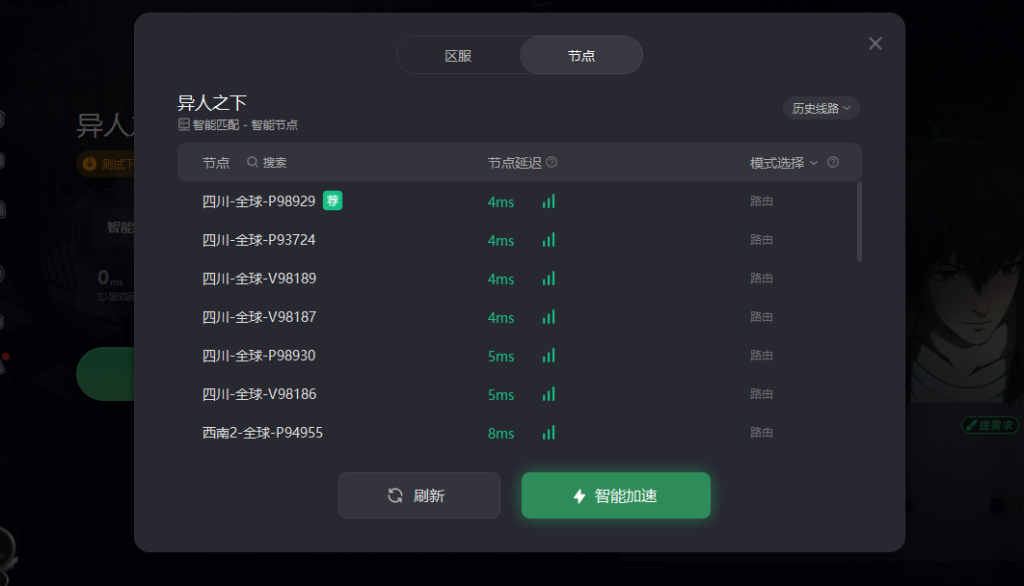Click the search magnifier icon

[252, 162]
